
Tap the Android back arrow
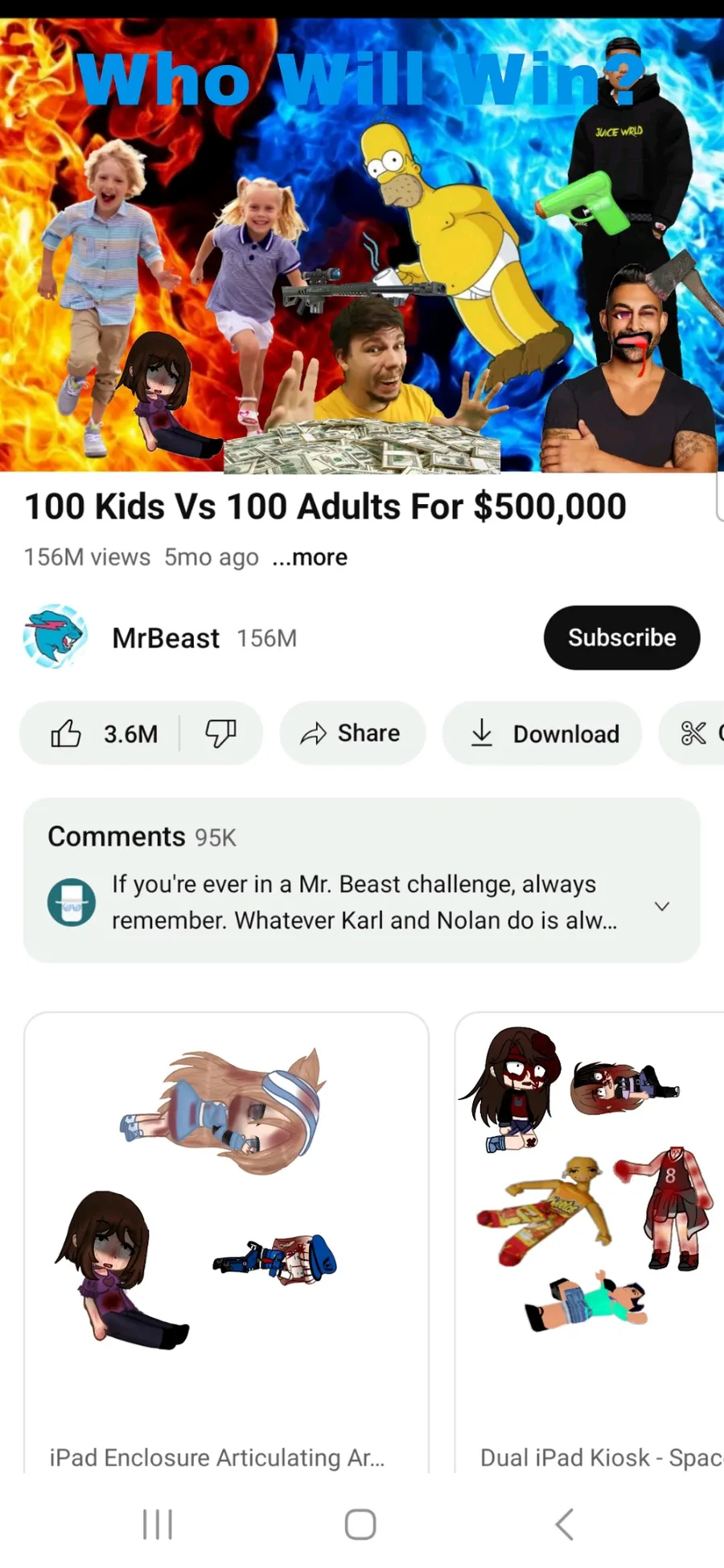pos(565,1524)
